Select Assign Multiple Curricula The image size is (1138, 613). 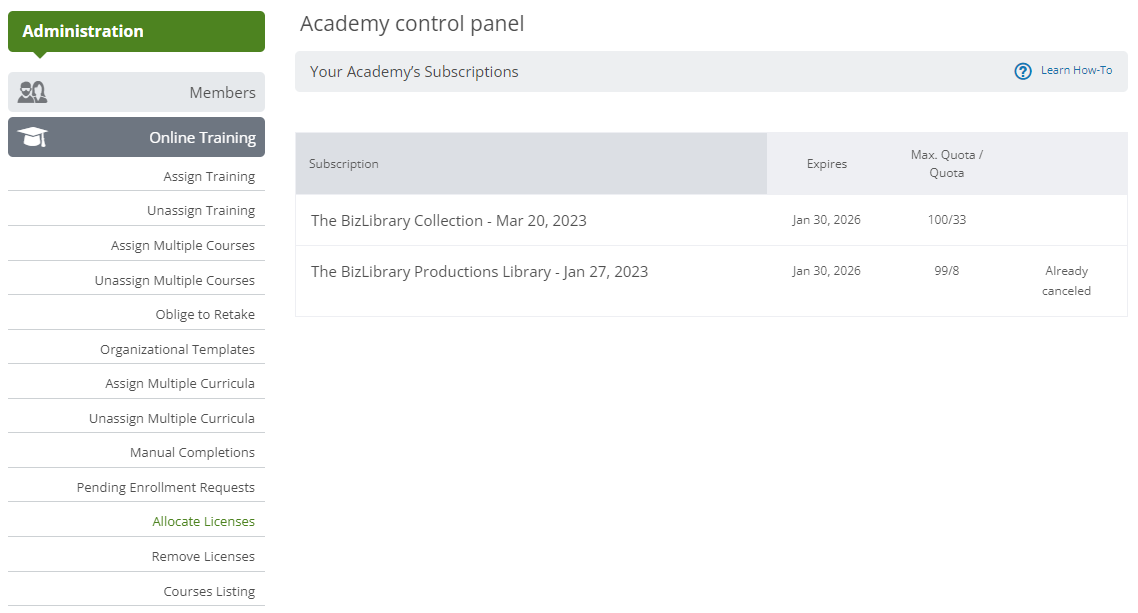click(180, 383)
